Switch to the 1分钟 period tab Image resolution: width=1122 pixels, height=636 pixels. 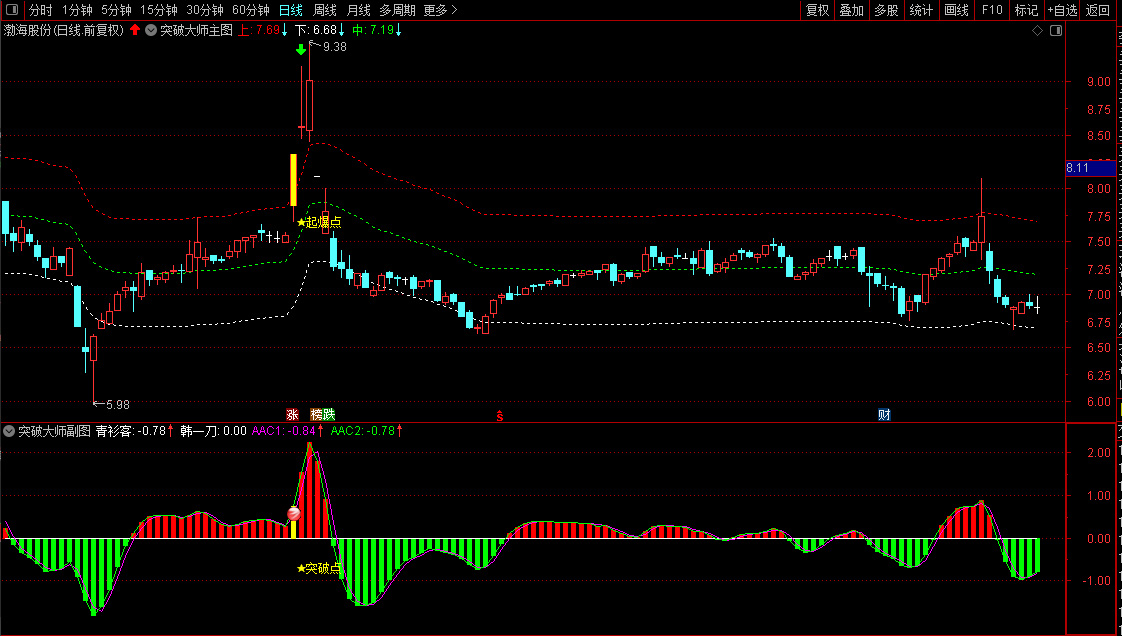[77, 10]
